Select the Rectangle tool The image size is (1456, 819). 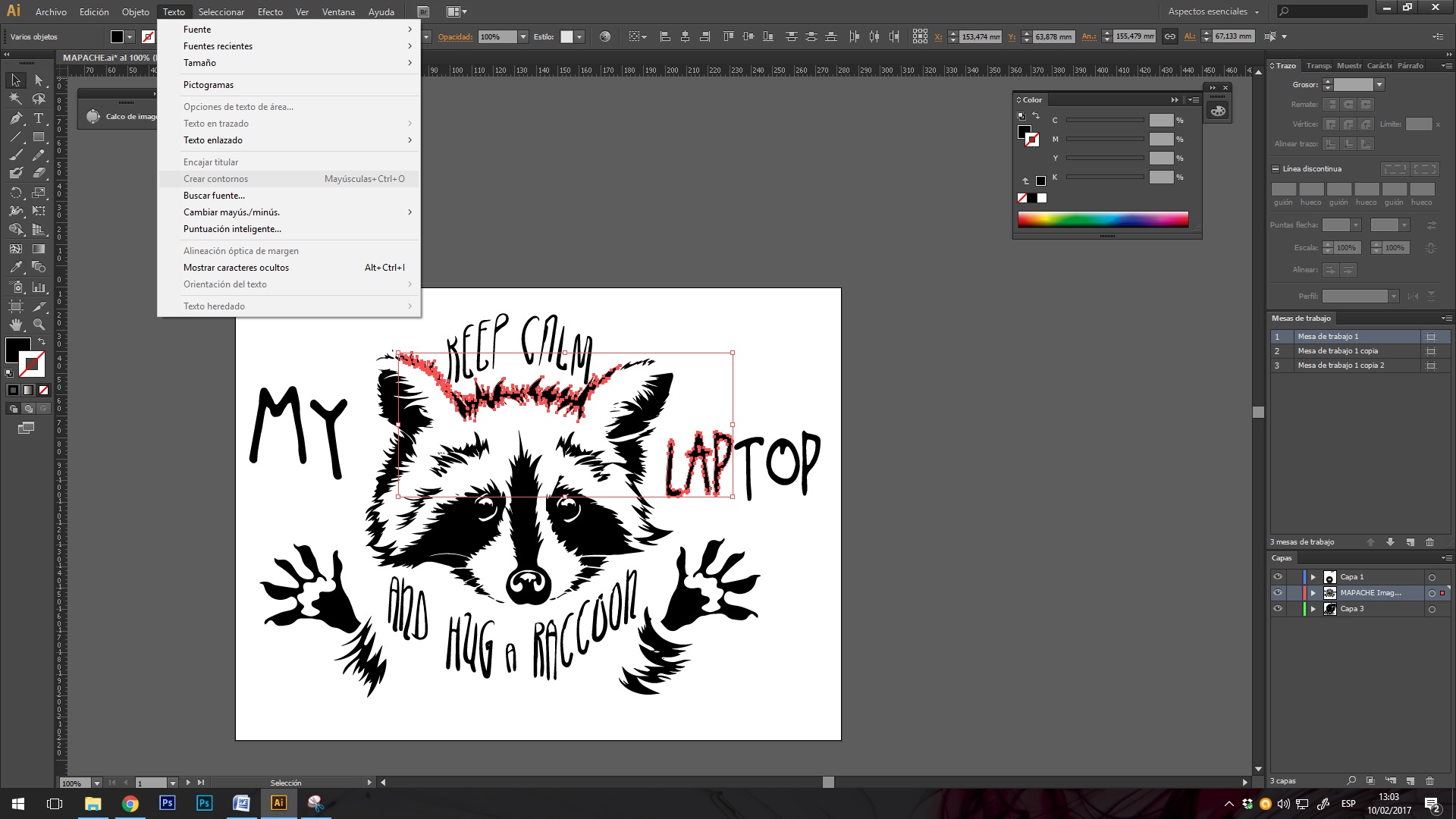(x=39, y=136)
